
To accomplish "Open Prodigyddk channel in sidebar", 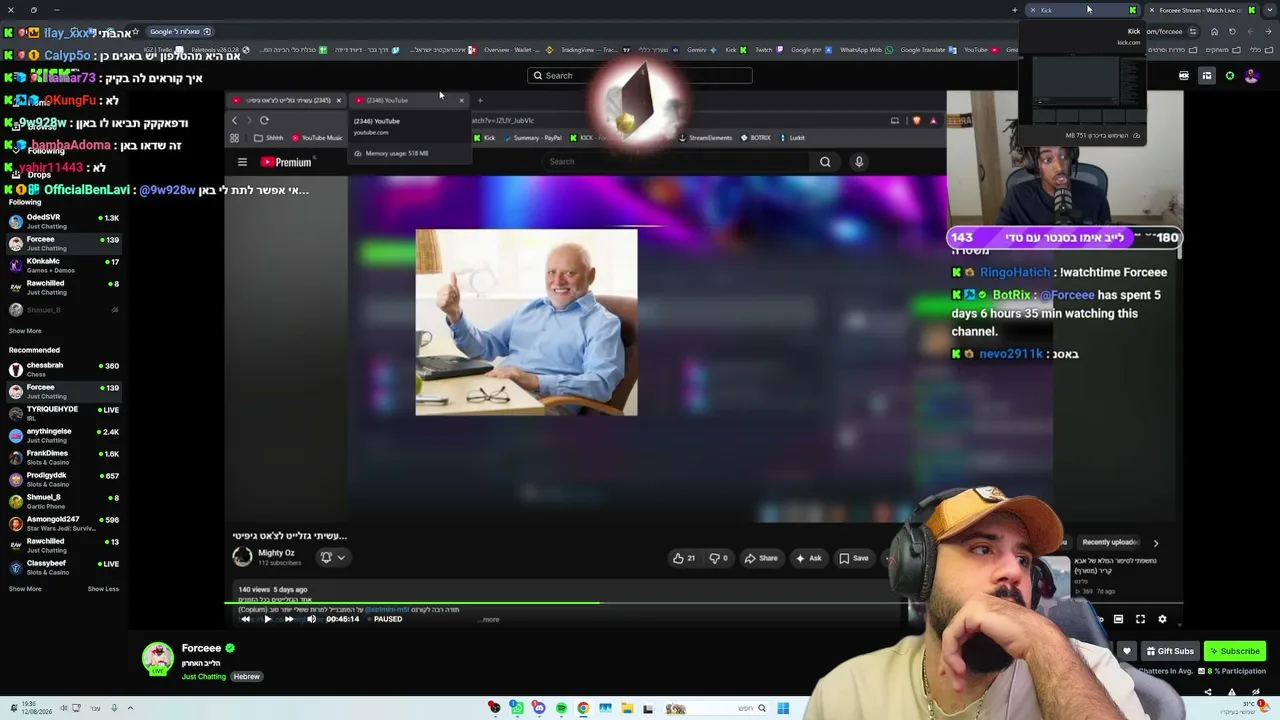I will point(64,480).
